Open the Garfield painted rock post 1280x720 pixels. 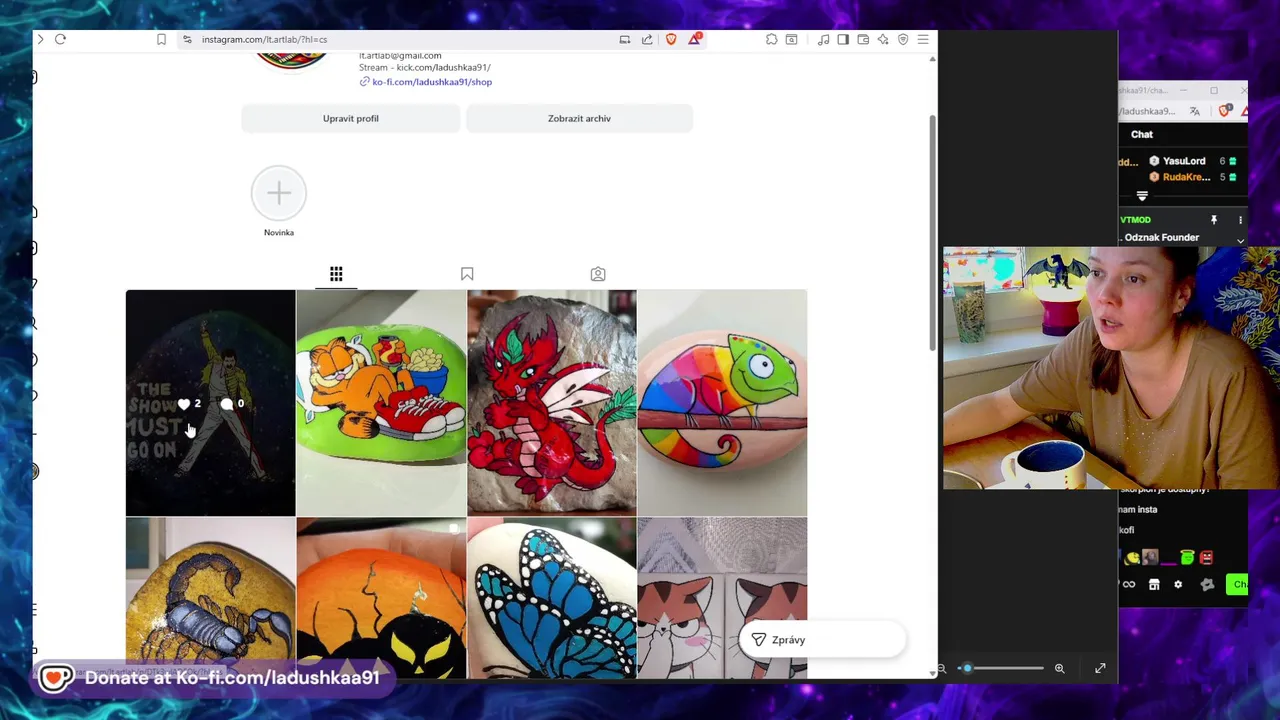[381, 402]
